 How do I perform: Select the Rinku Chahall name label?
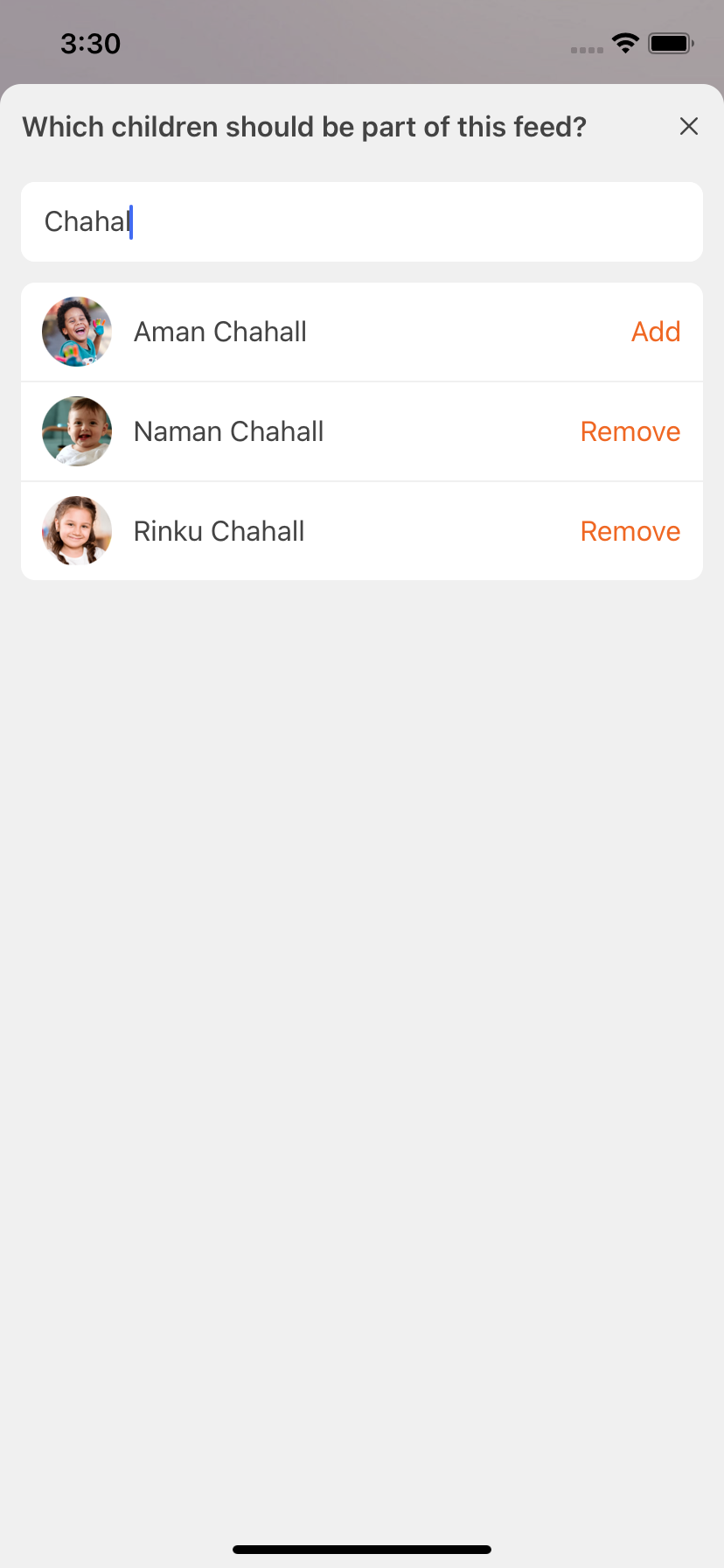pos(219,532)
